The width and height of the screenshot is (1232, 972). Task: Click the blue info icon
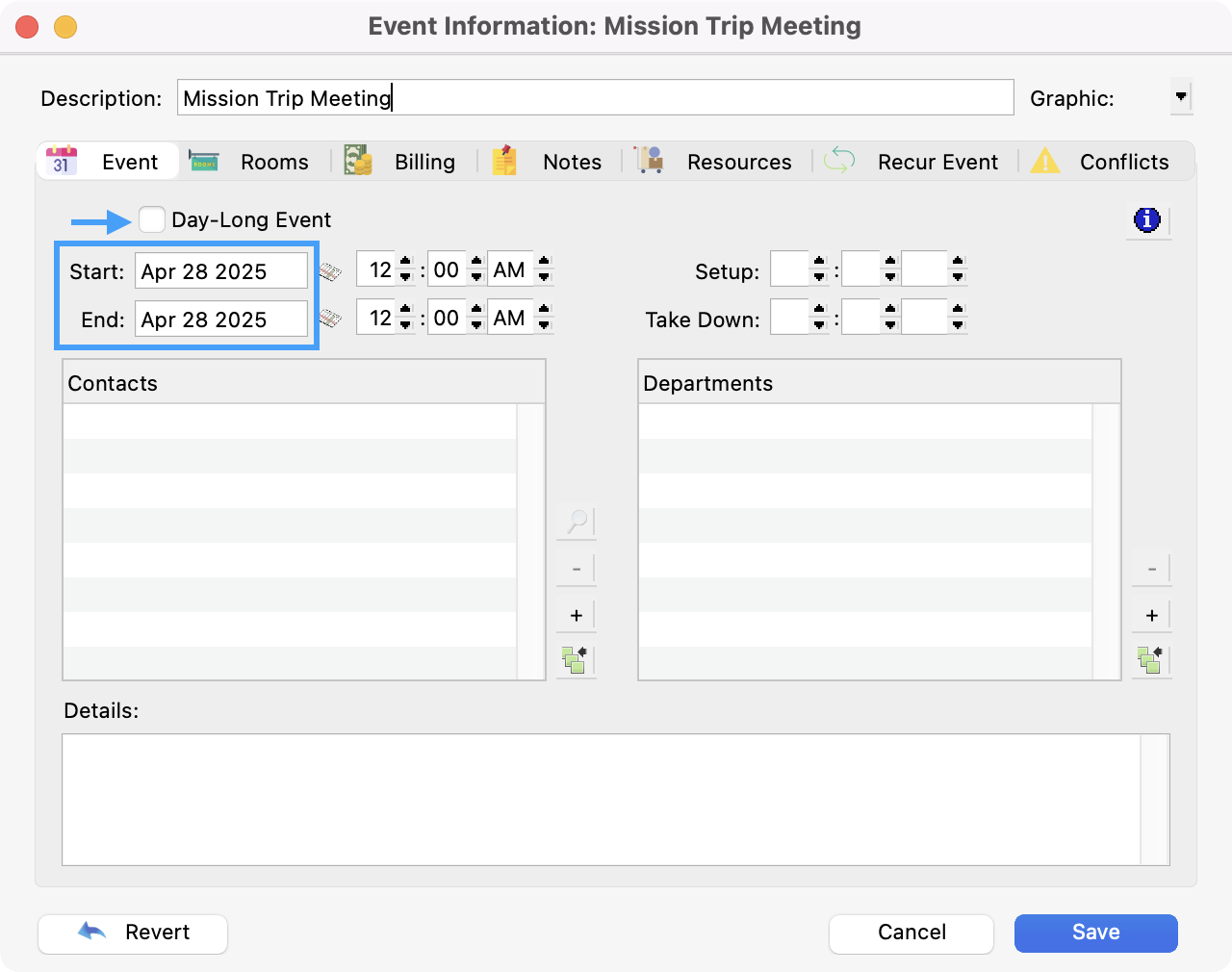(x=1147, y=220)
